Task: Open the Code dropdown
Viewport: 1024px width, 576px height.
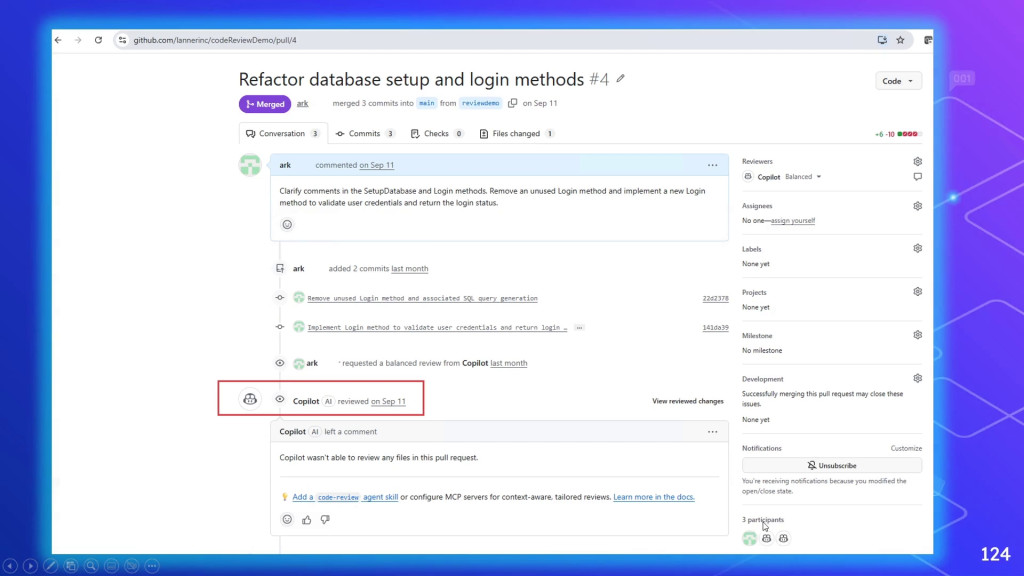Action: pos(898,81)
